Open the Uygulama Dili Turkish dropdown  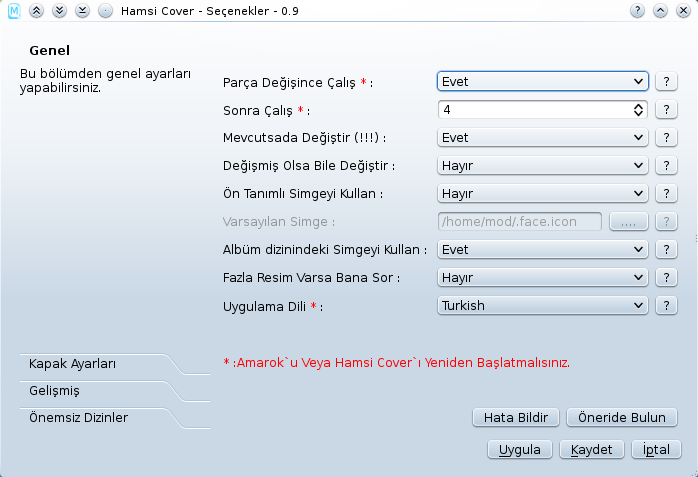(543, 306)
